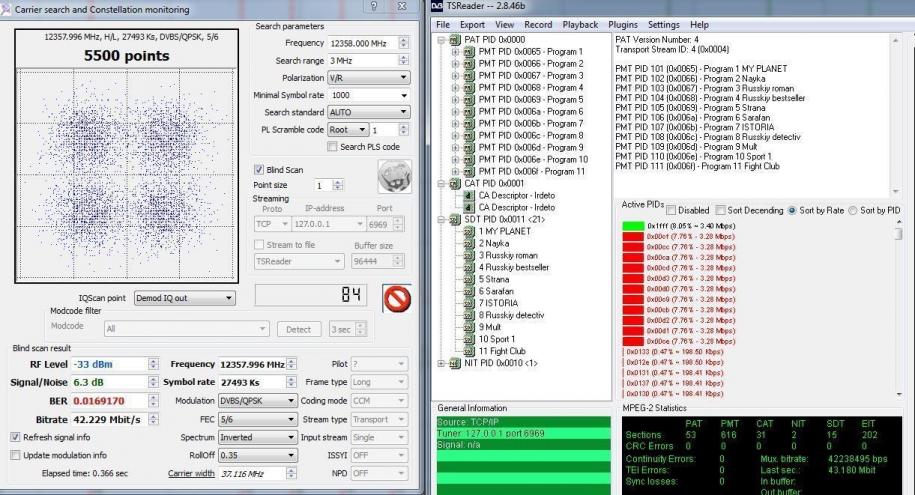This screenshot has height=495, width=915.
Task: Open Minimal Symbol rate dropdown
Action: [x=368, y=95]
